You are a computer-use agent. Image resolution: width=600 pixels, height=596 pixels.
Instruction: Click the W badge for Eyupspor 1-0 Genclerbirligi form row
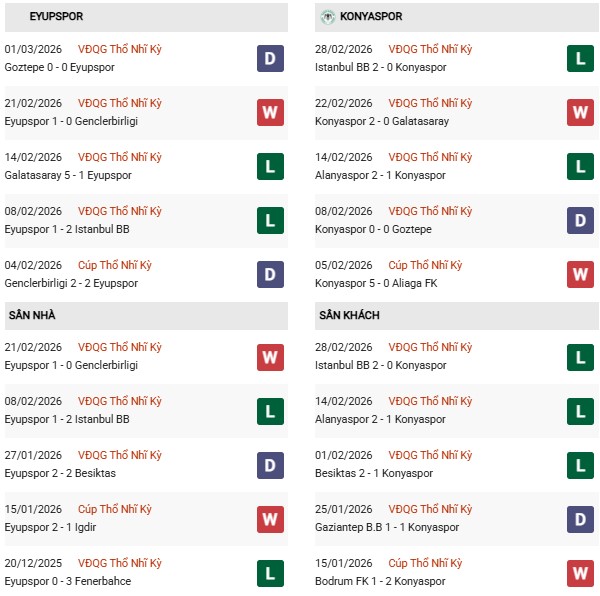coord(269,112)
